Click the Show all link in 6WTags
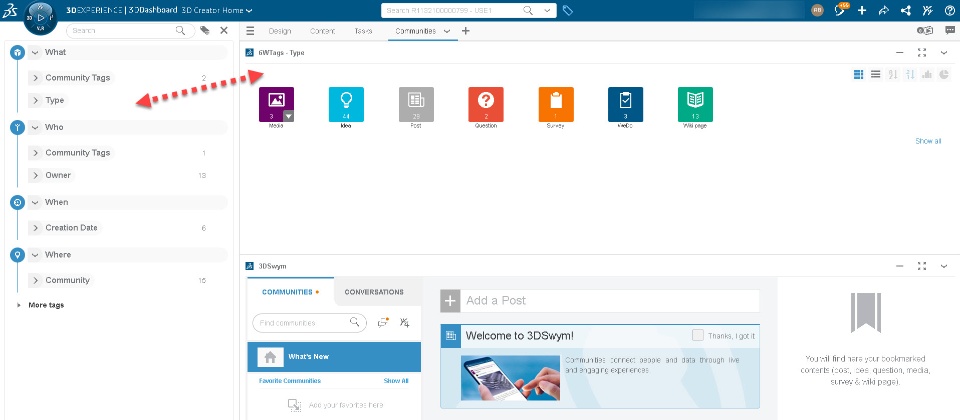This screenshot has height=420, width=960. (928, 141)
